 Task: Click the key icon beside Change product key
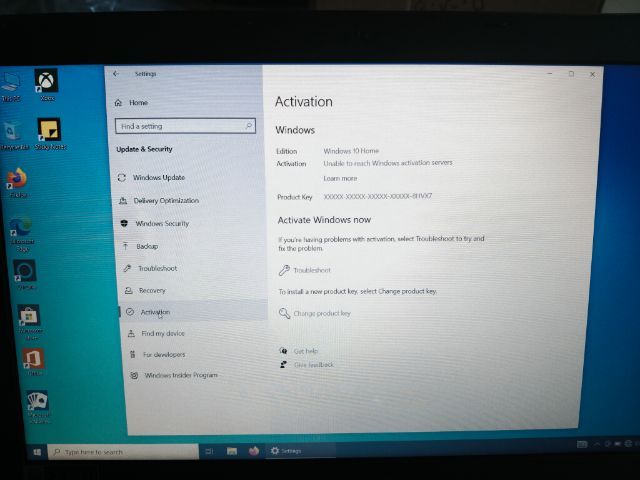284,313
